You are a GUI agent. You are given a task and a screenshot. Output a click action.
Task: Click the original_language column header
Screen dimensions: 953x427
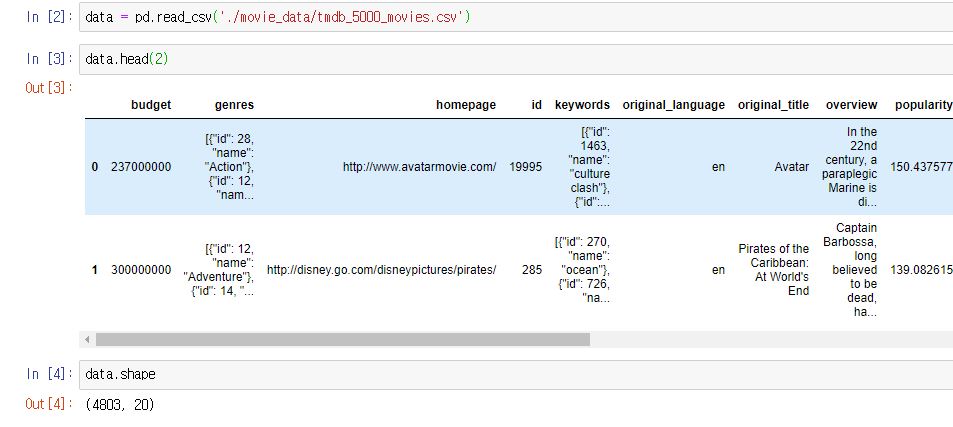click(x=673, y=104)
